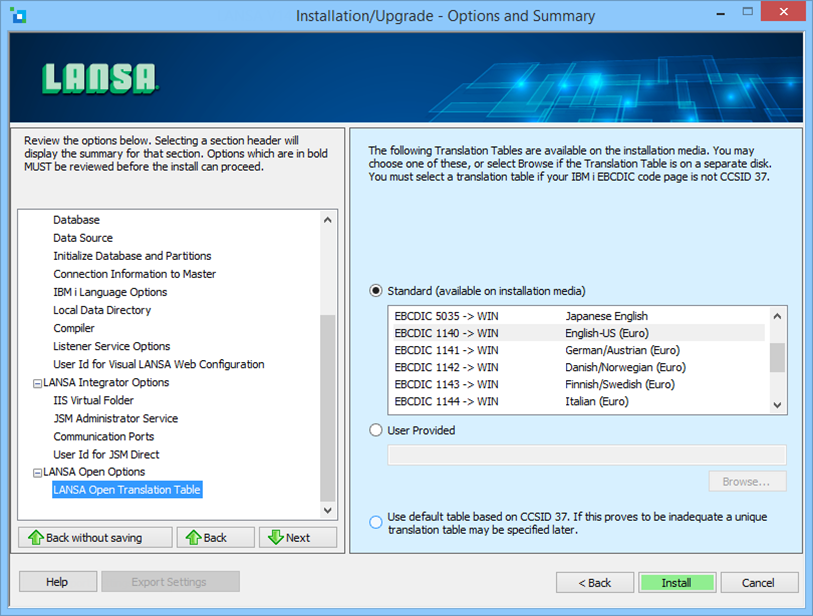Open the Database section

tap(76, 220)
